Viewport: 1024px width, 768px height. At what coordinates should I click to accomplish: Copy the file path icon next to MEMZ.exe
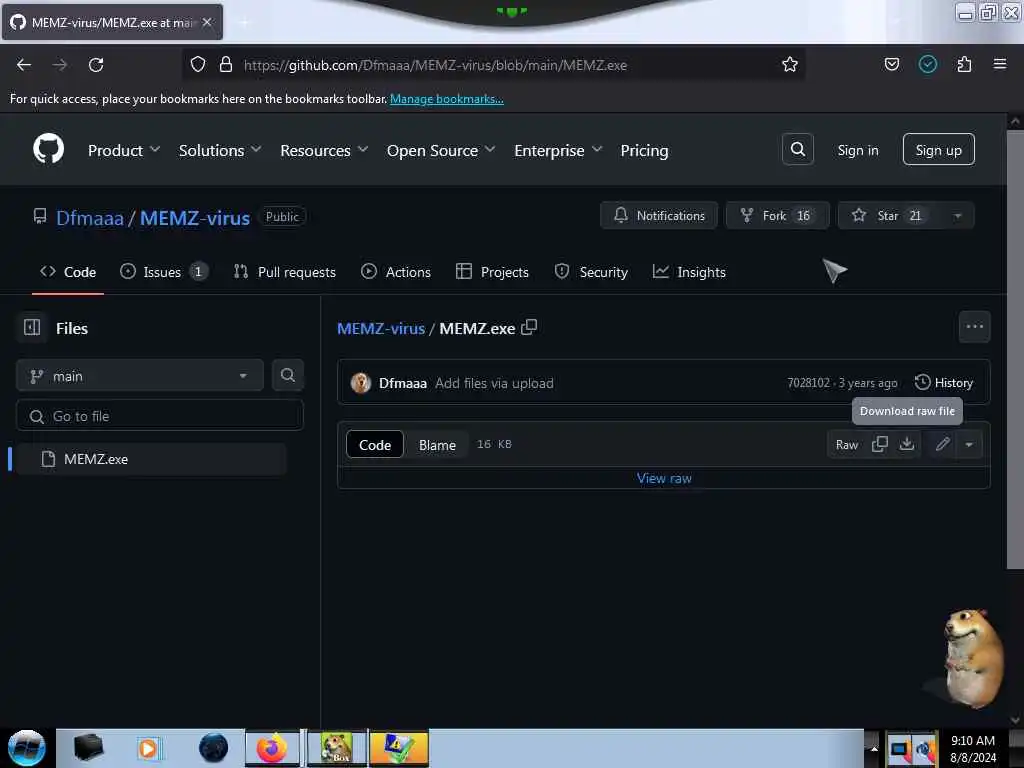tap(529, 327)
